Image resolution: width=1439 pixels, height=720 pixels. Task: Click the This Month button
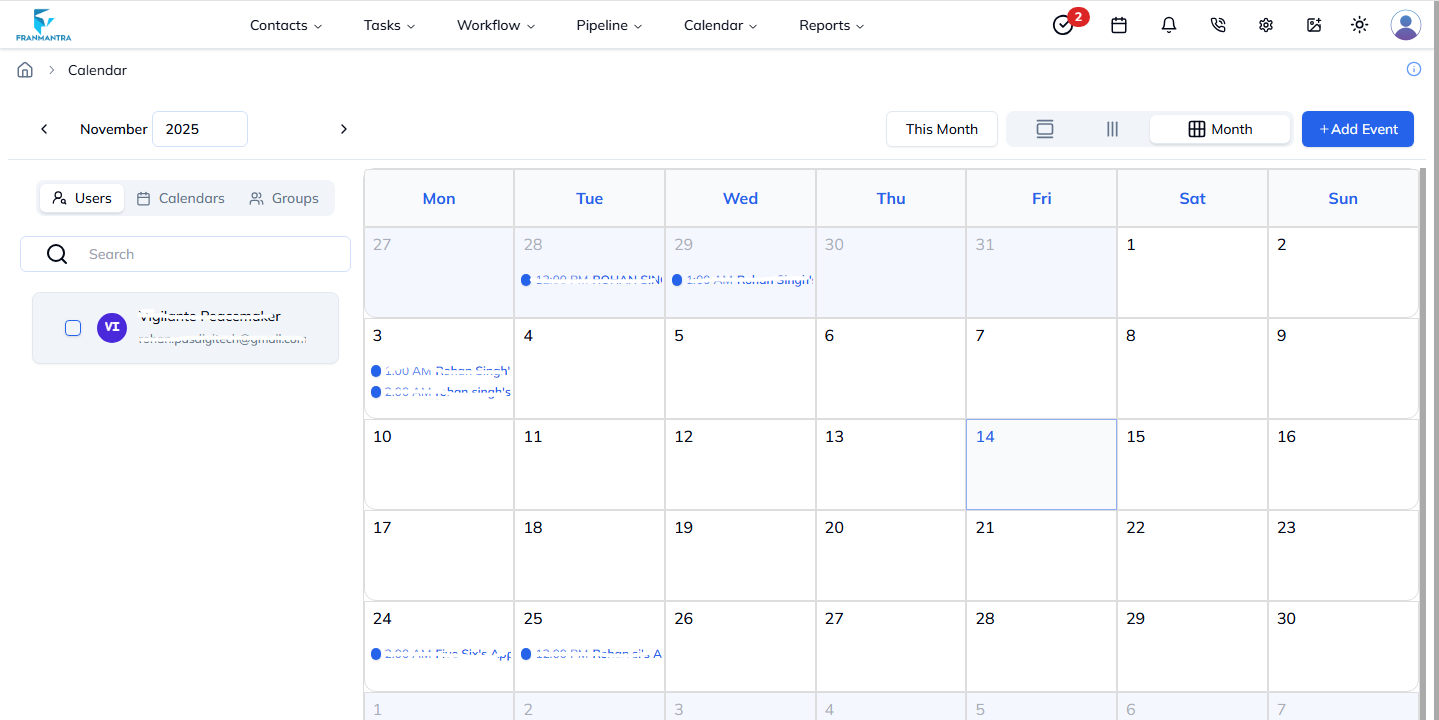(x=941, y=128)
